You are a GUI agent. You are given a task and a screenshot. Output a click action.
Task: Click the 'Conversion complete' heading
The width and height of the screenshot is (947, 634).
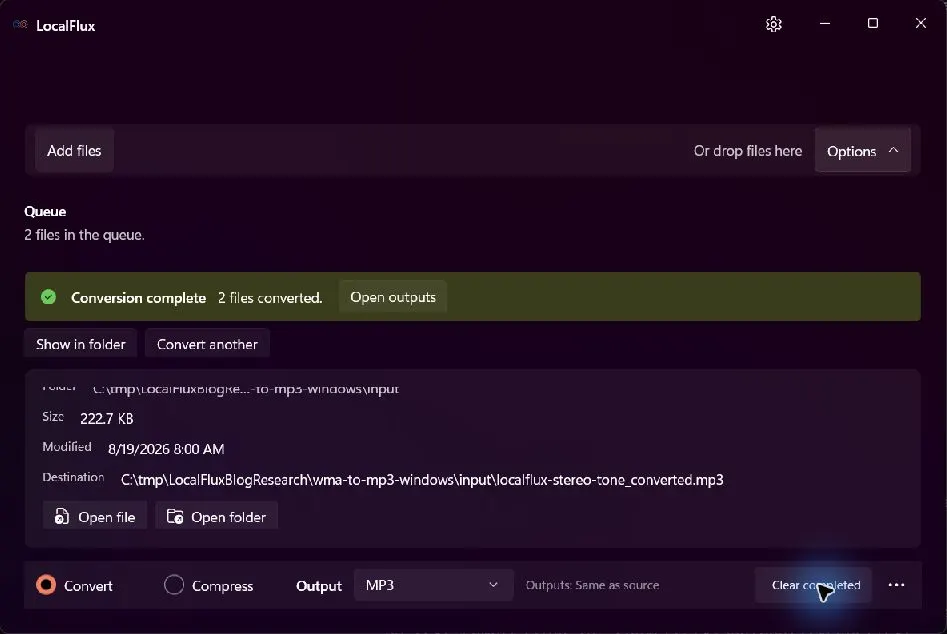coord(138,298)
